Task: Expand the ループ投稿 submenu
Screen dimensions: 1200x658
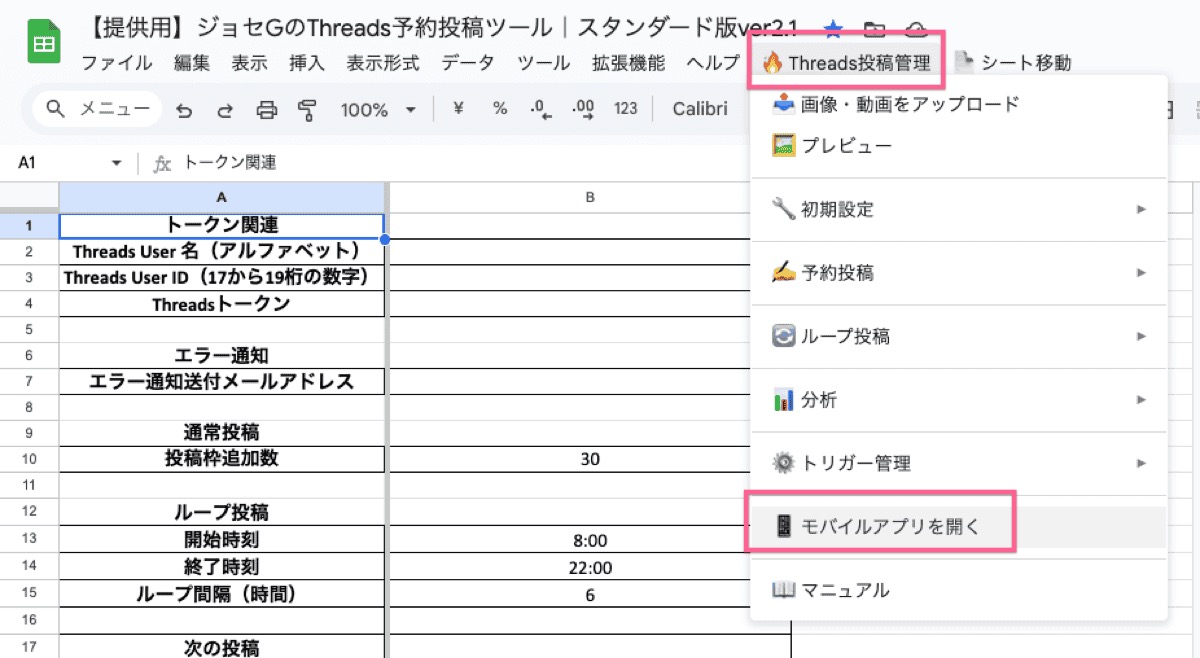Action: 959,336
